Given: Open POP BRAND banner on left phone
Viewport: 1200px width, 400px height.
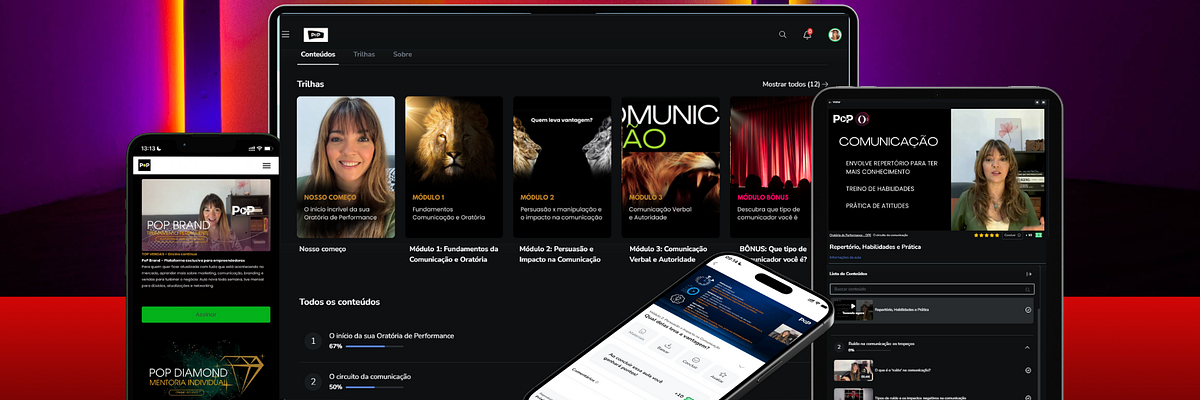Looking at the screenshot, I should coord(205,215).
